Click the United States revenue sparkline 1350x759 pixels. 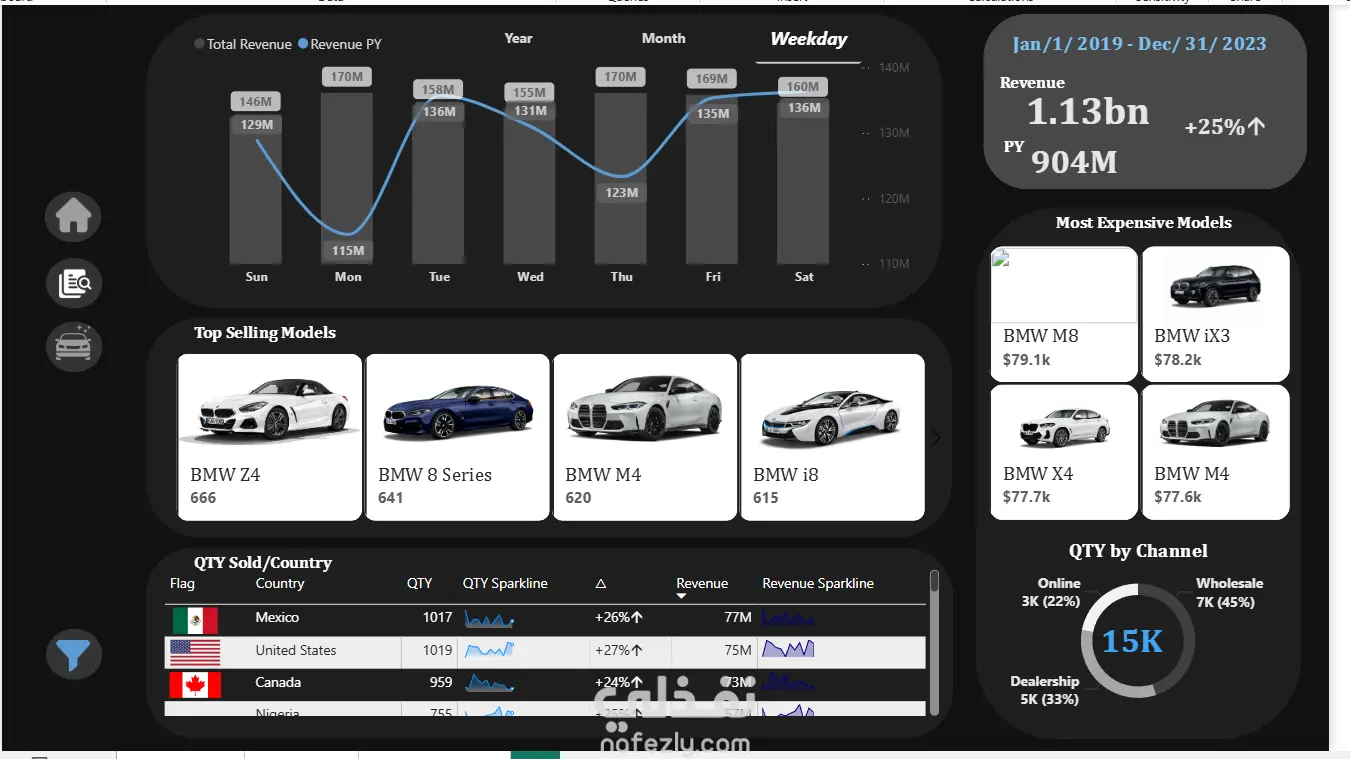click(x=788, y=650)
